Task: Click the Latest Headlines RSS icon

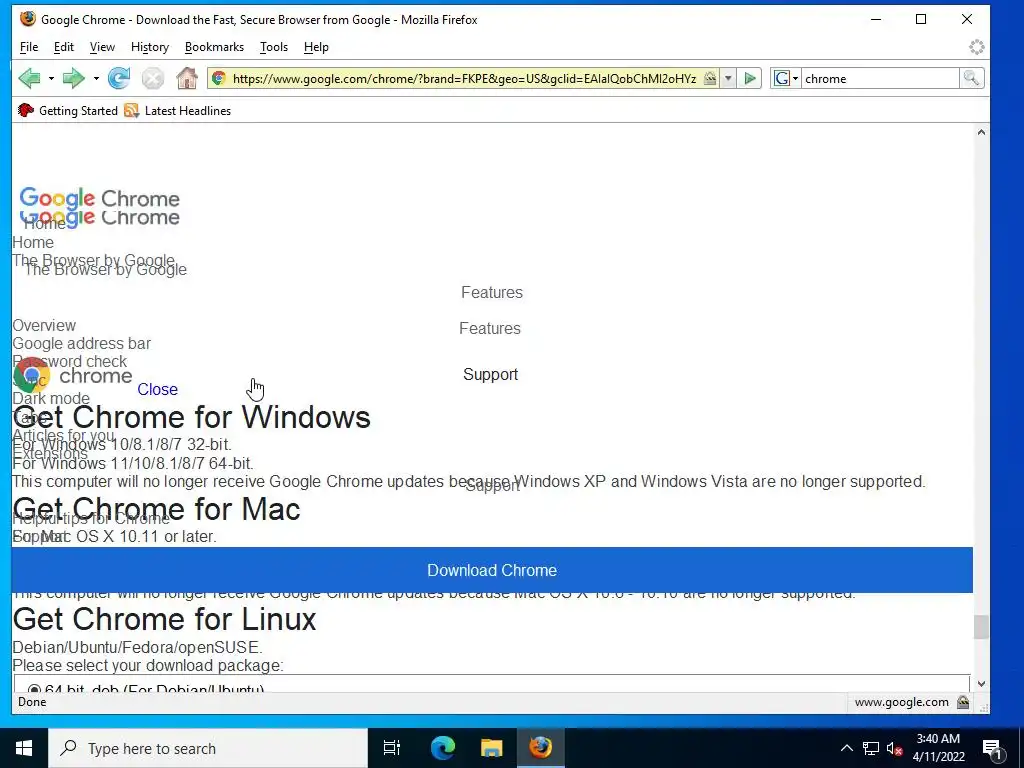Action: [131, 110]
